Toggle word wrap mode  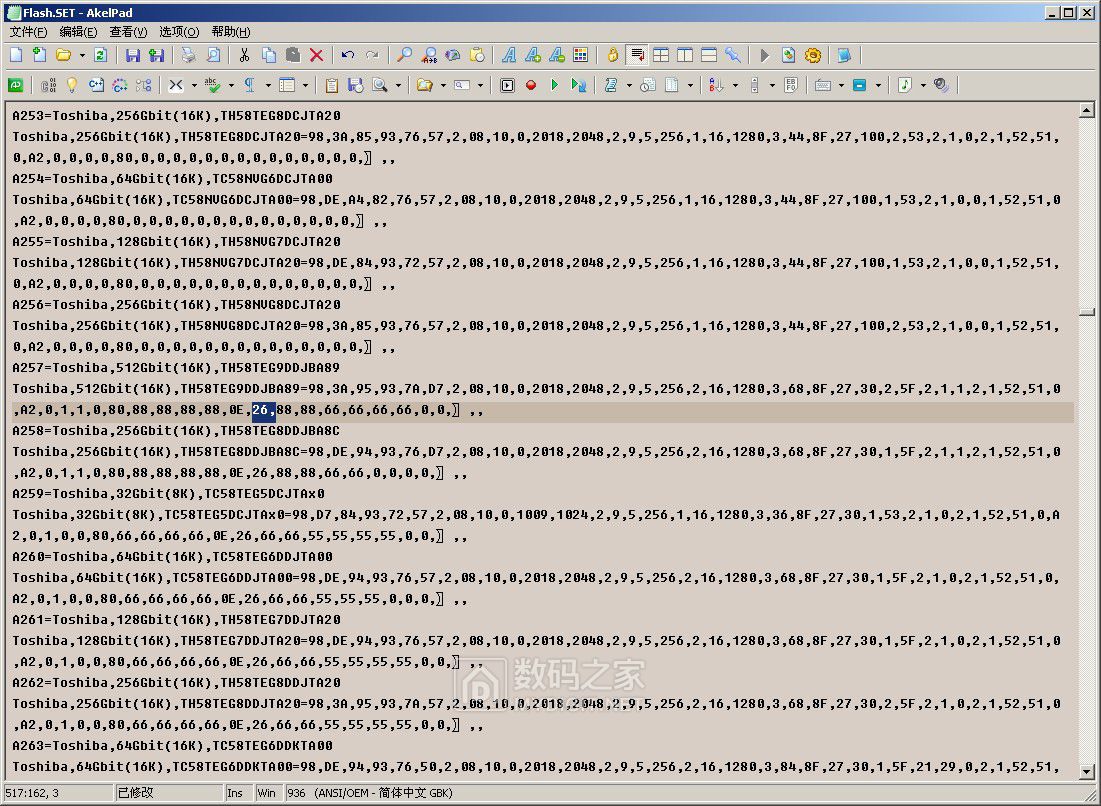click(637, 55)
